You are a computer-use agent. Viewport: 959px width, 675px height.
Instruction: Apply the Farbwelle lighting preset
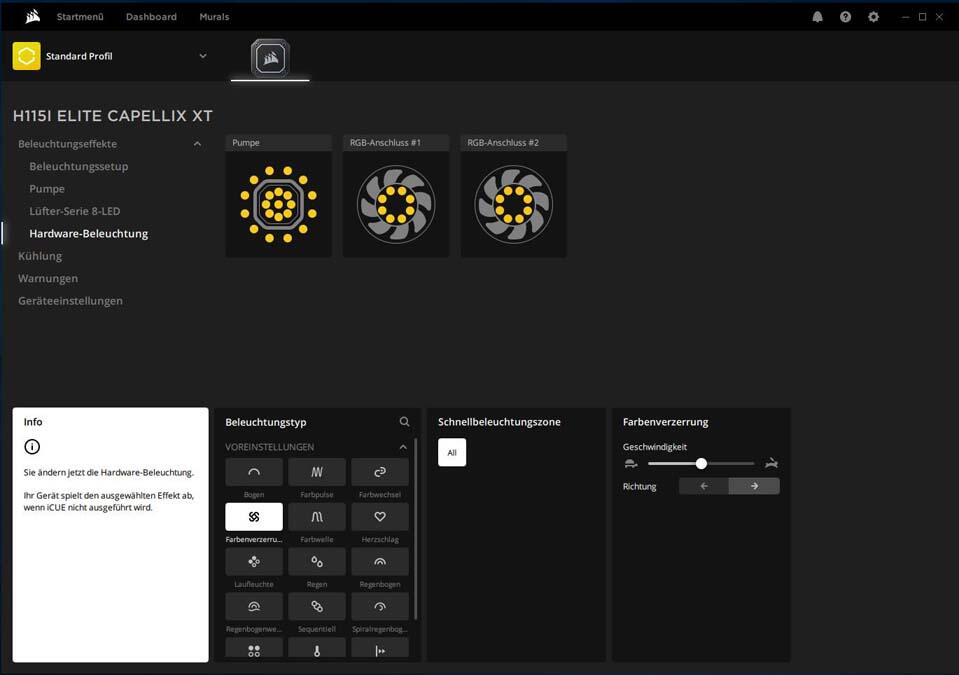[317, 517]
